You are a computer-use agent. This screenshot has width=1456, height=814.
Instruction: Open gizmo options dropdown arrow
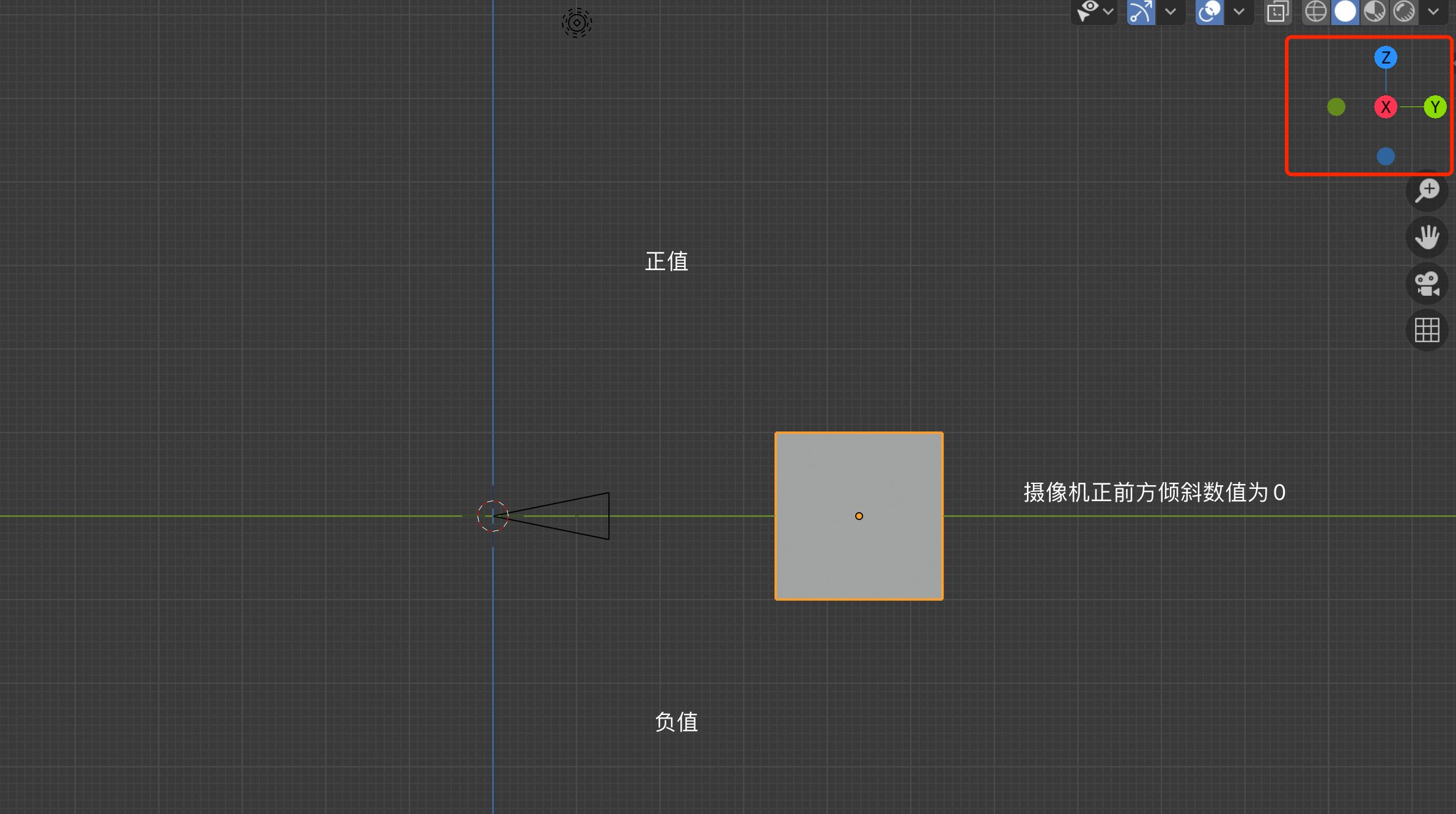(x=1171, y=11)
